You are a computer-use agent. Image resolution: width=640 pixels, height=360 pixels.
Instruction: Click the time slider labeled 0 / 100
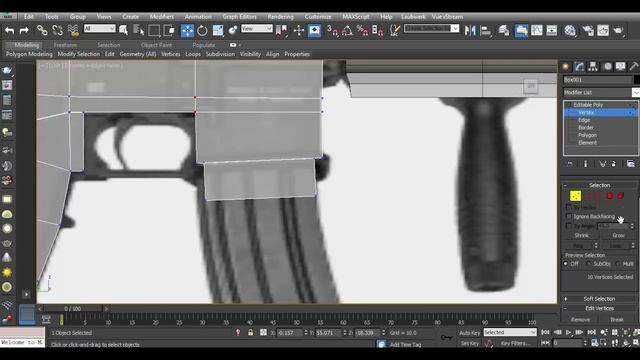point(72,309)
